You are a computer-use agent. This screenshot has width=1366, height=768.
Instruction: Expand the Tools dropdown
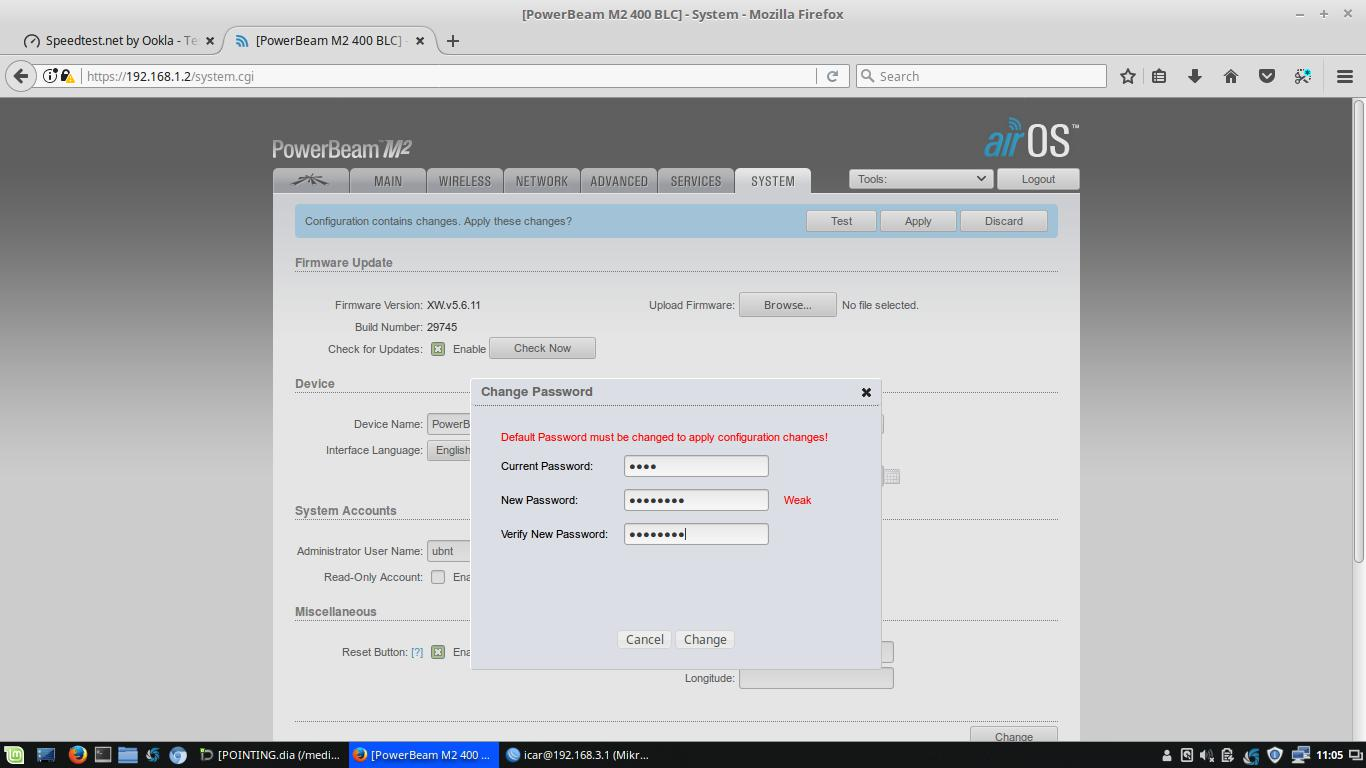click(x=920, y=179)
